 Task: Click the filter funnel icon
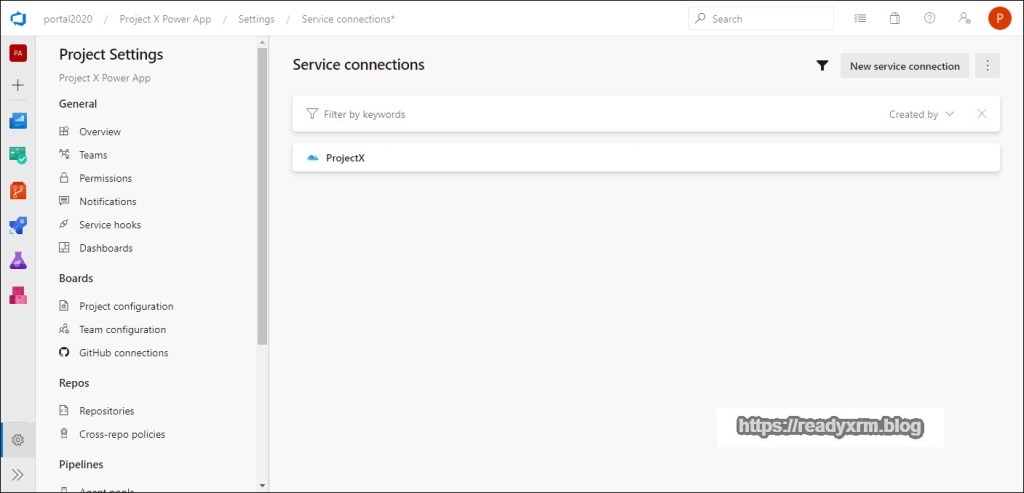822,66
